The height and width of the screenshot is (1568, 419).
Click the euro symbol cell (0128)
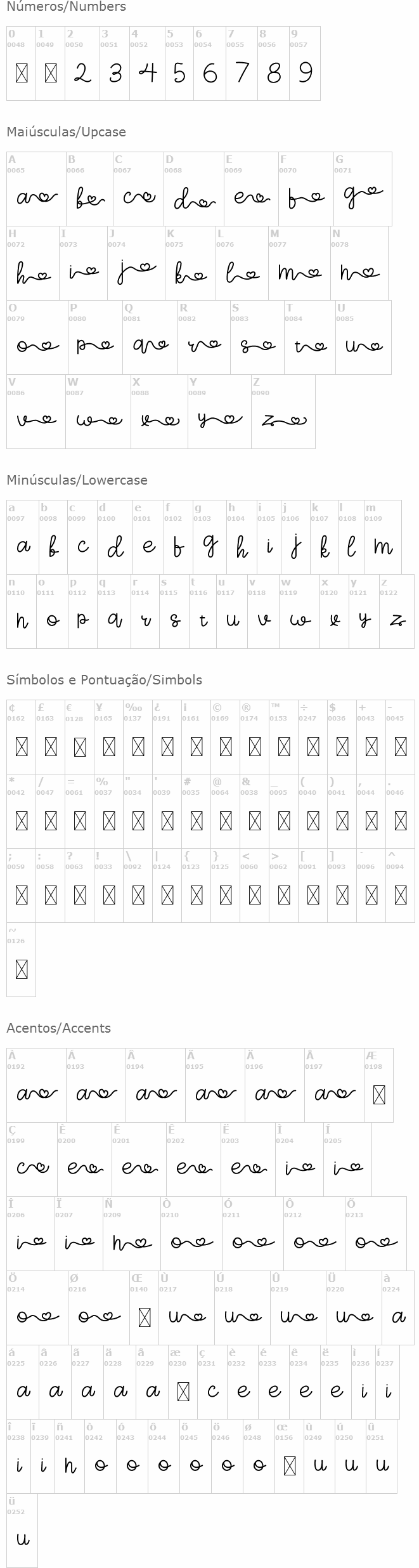tap(79, 736)
